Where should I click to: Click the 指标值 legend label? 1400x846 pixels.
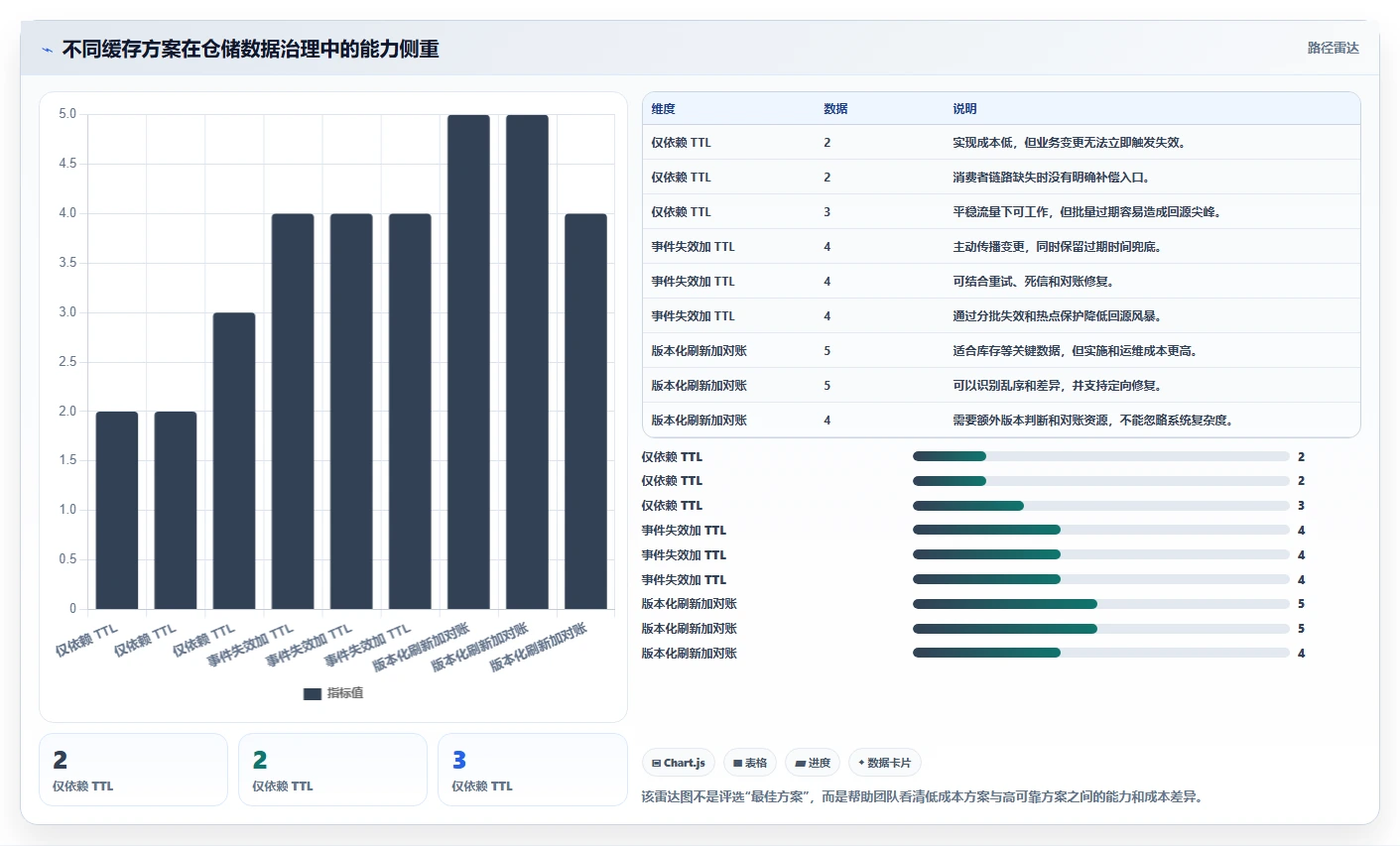tap(345, 693)
